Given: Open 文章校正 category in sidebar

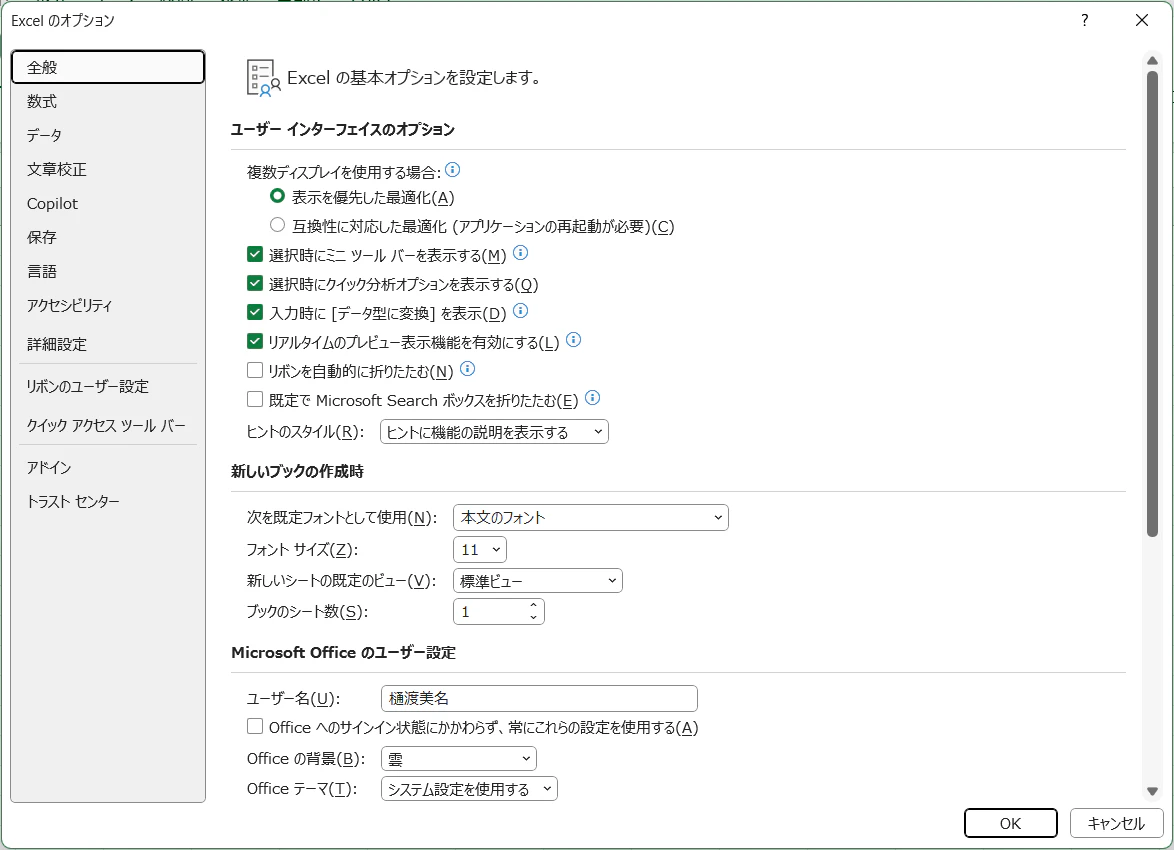Looking at the screenshot, I should (108, 169).
